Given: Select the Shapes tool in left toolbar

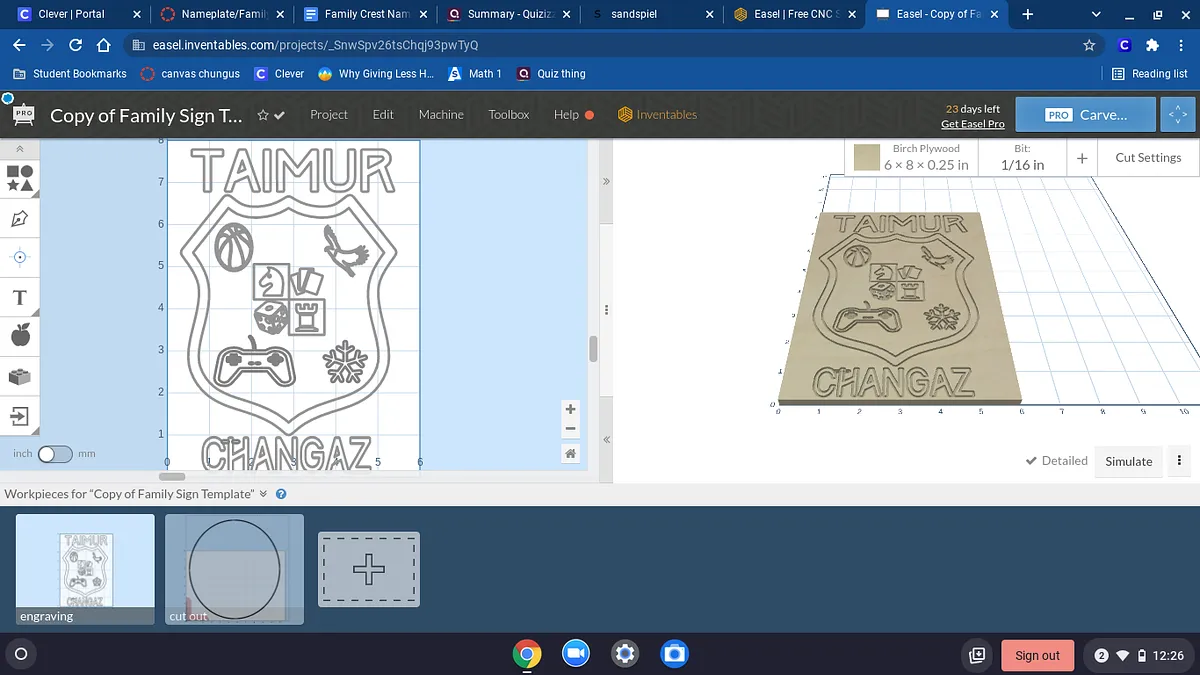Looking at the screenshot, I should tap(20, 178).
